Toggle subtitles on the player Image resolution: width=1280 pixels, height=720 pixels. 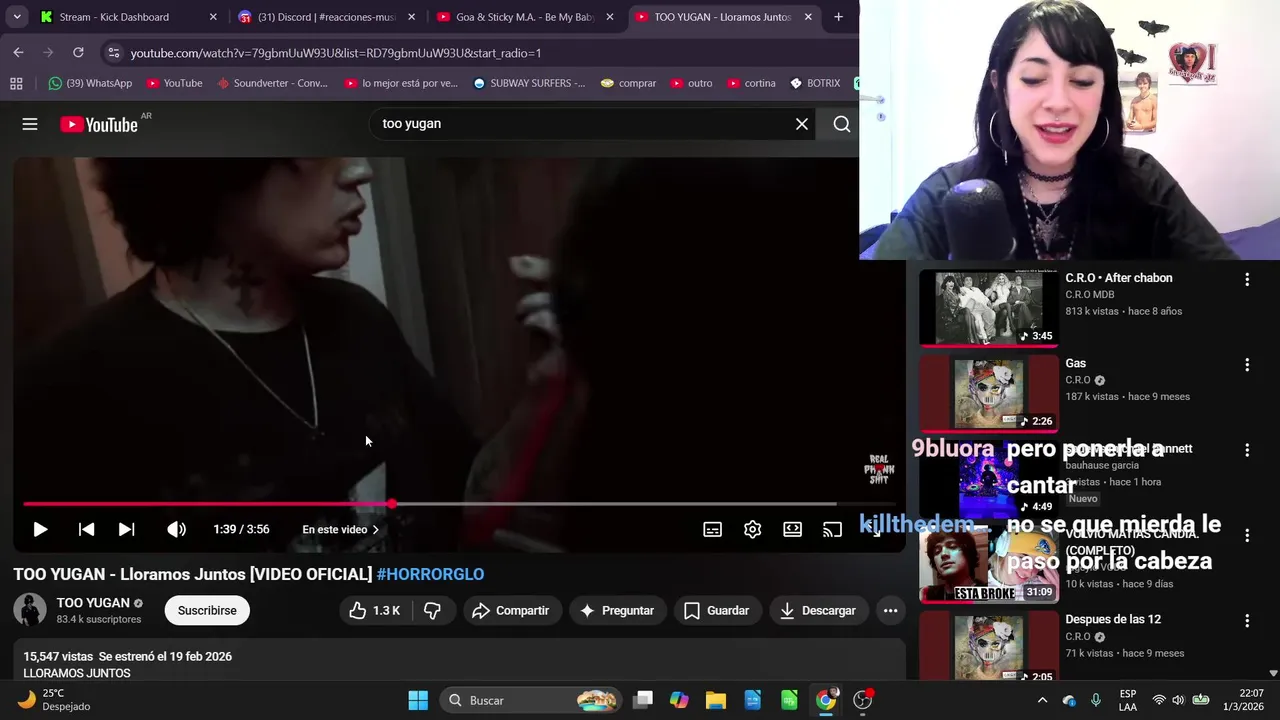712,529
